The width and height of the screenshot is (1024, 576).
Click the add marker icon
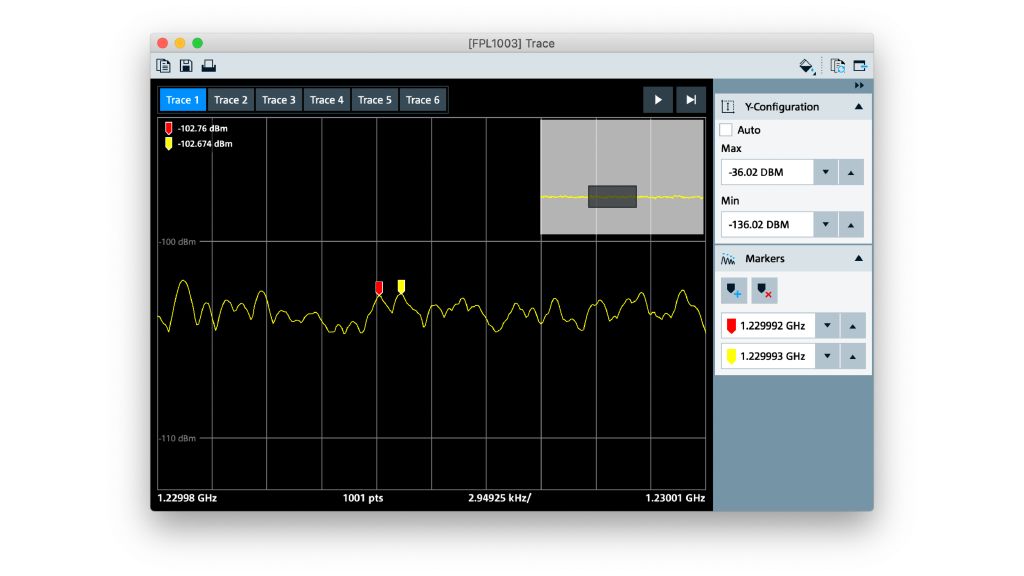click(x=734, y=291)
